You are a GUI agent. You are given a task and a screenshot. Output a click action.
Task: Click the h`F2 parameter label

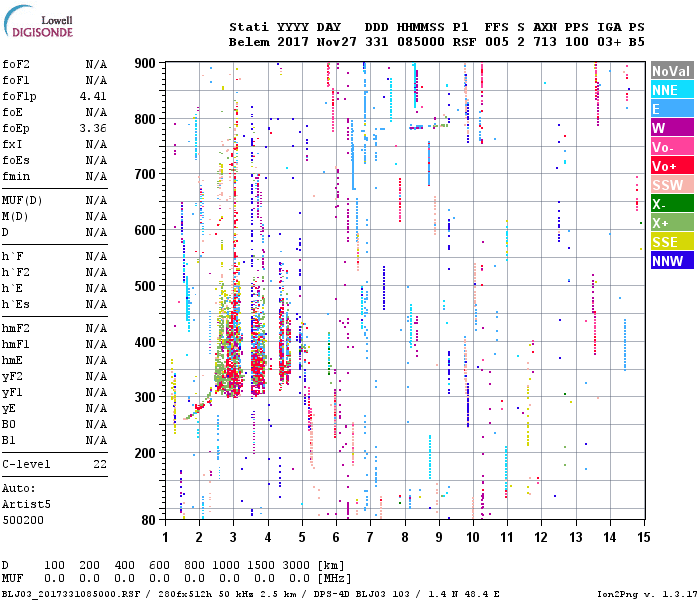(16, 273)
